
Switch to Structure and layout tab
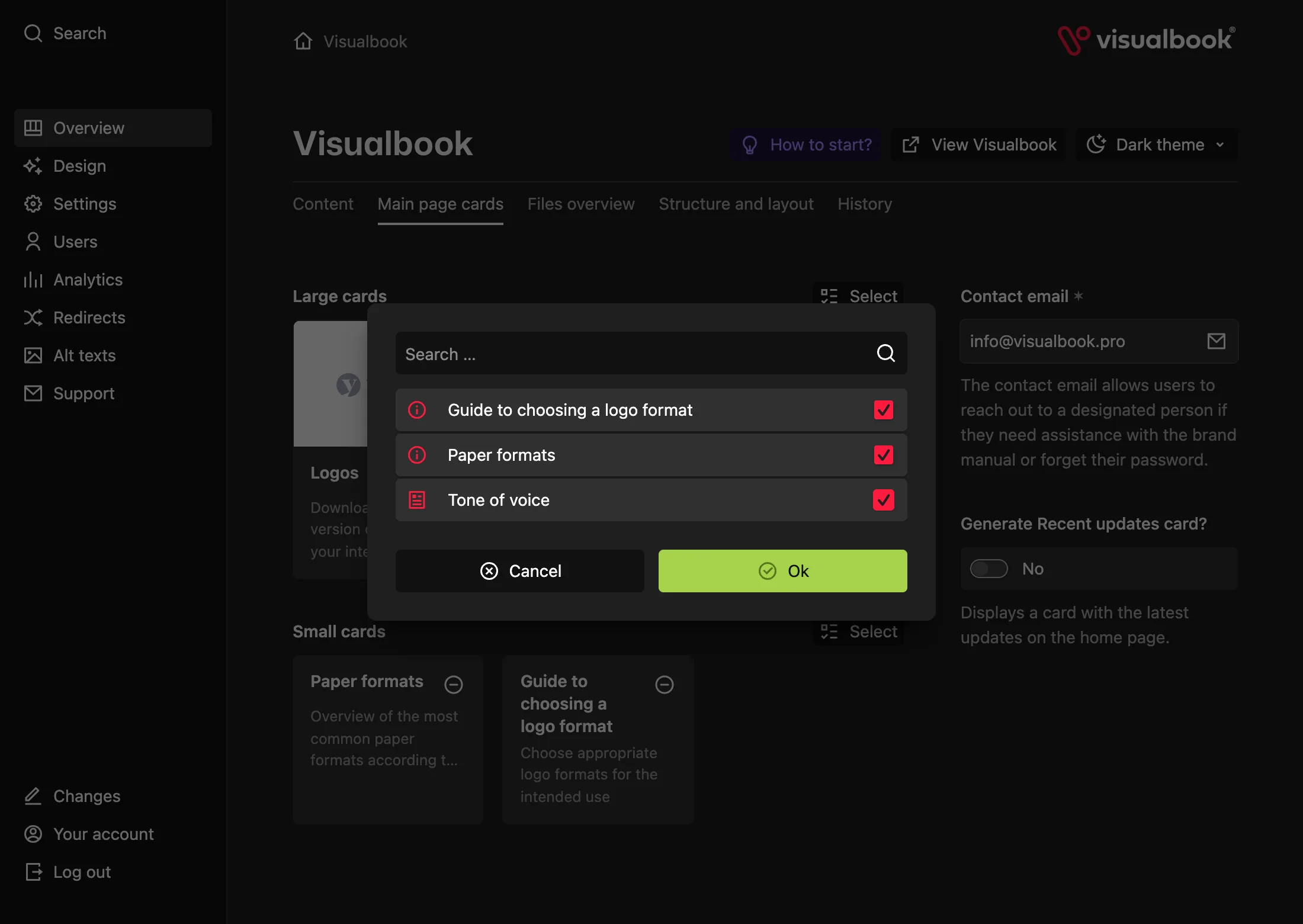tap(736, 204)
